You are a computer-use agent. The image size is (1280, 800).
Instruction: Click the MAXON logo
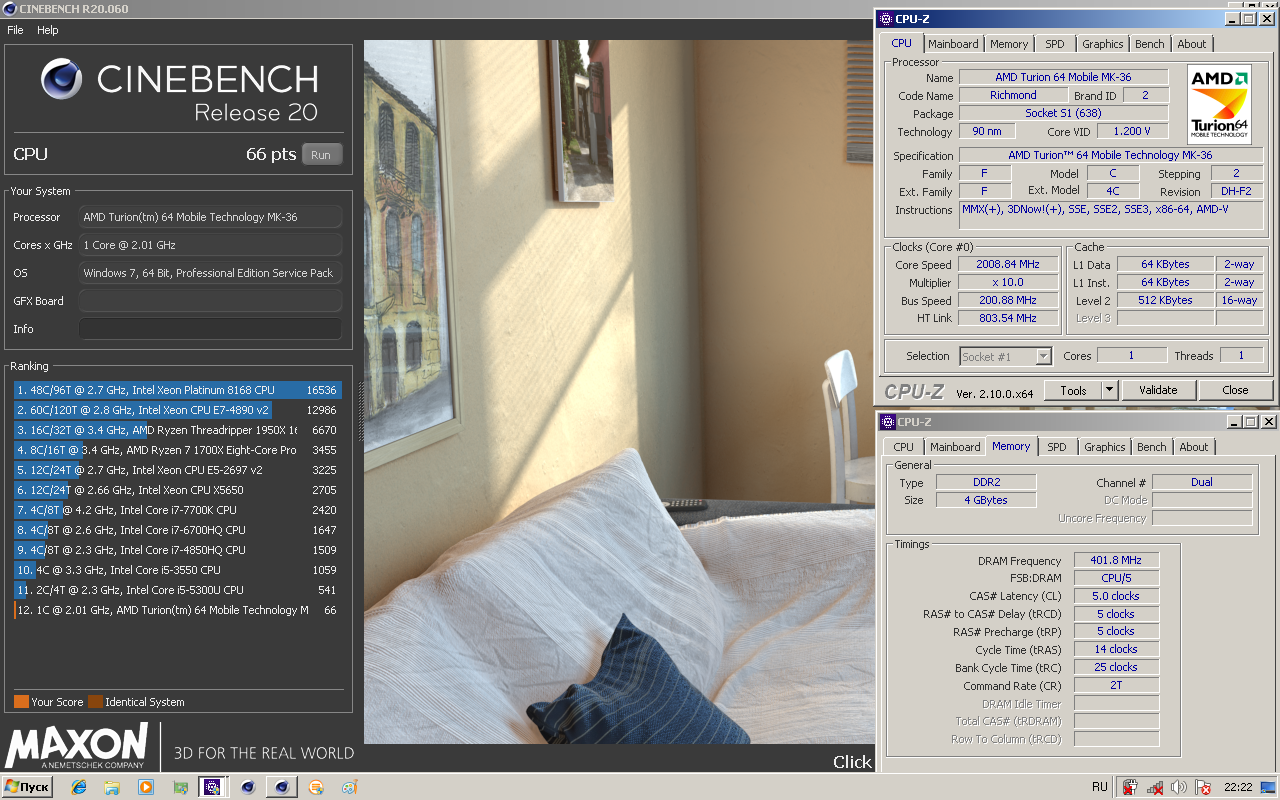coord(77,746)
